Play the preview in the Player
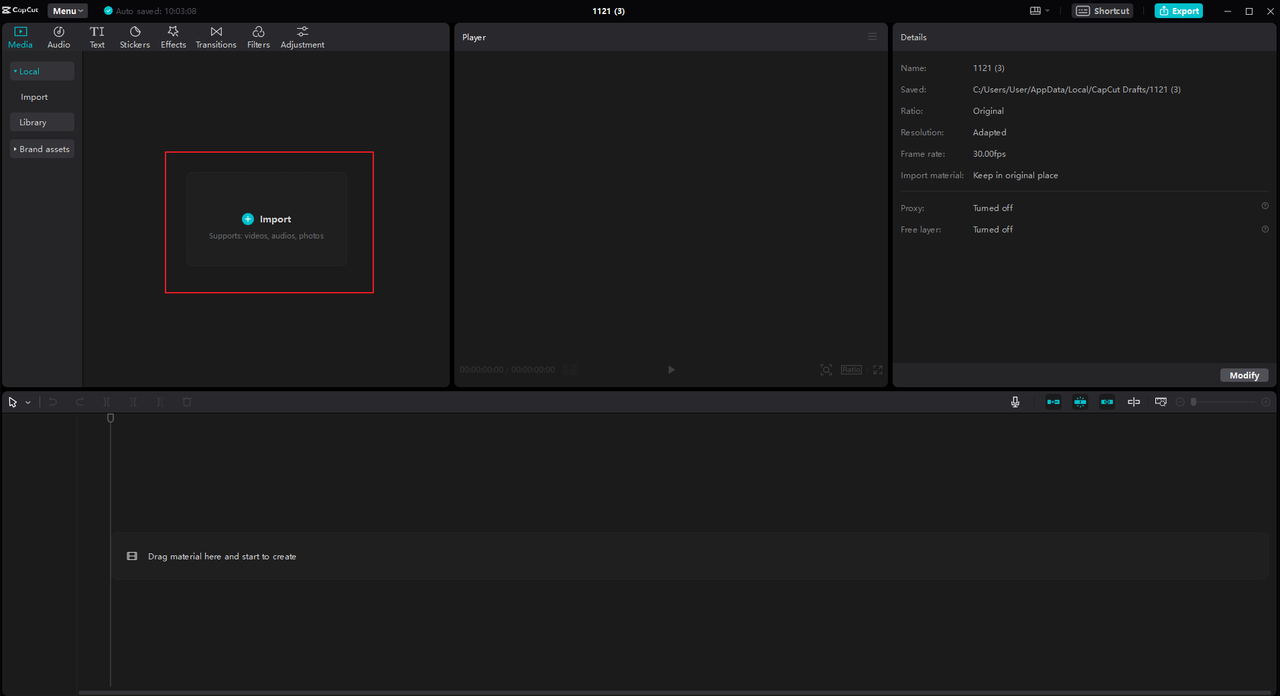Viewport: 1280px width, 696px height. click(671, 370)
